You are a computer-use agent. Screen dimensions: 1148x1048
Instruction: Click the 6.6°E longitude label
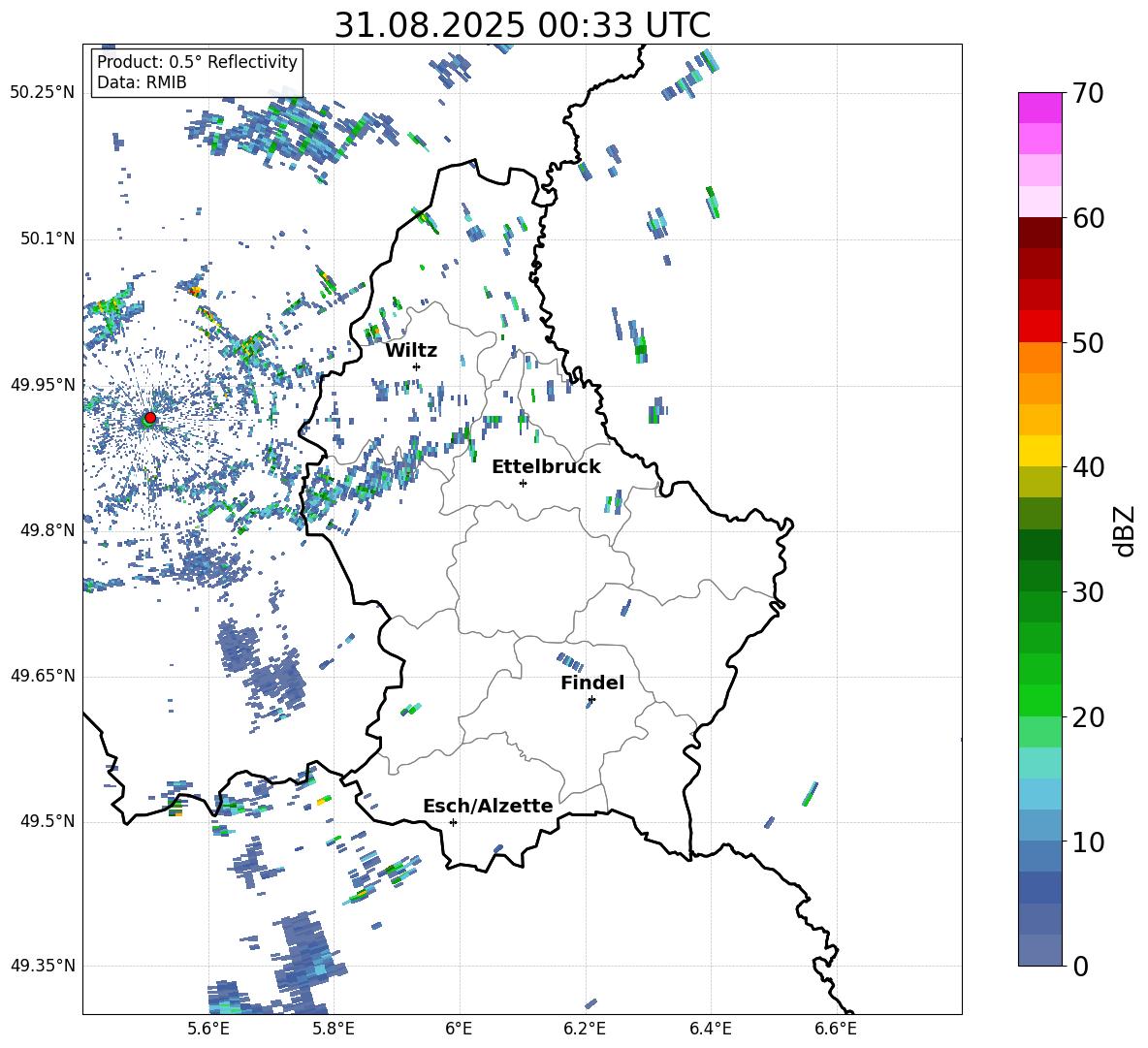pos(836,1029)
